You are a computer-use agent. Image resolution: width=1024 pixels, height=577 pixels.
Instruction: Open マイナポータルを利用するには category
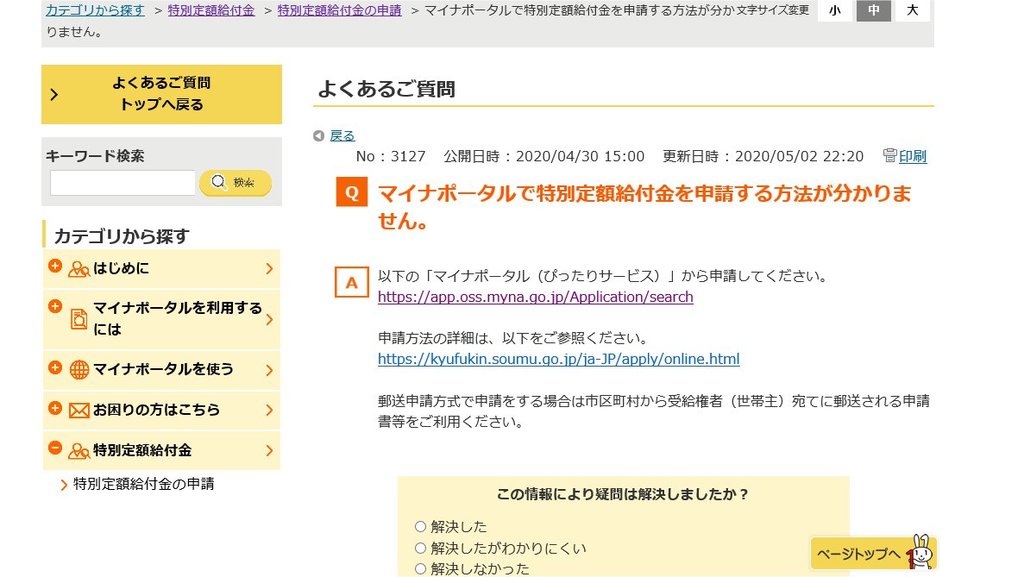(x=161, y=319)
